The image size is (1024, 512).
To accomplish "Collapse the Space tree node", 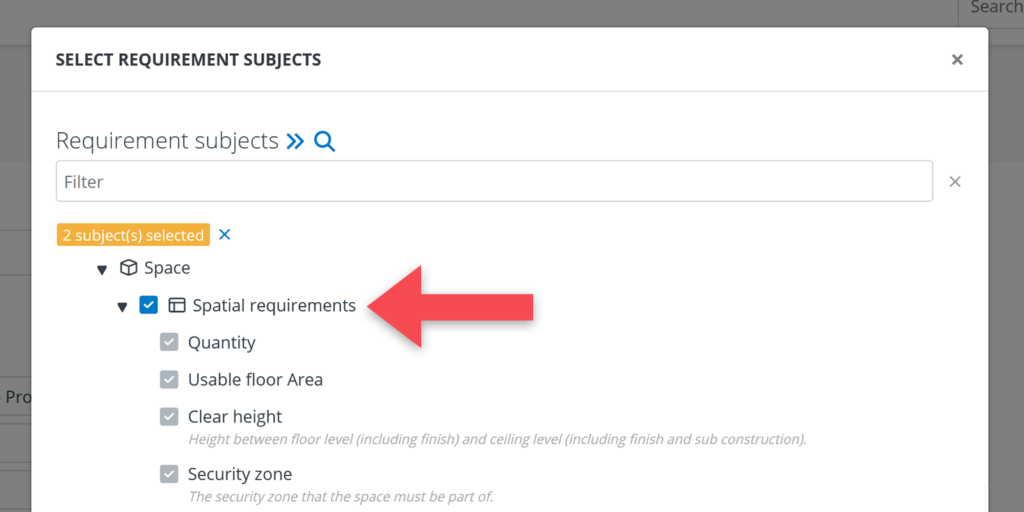I will pos(102,269).
